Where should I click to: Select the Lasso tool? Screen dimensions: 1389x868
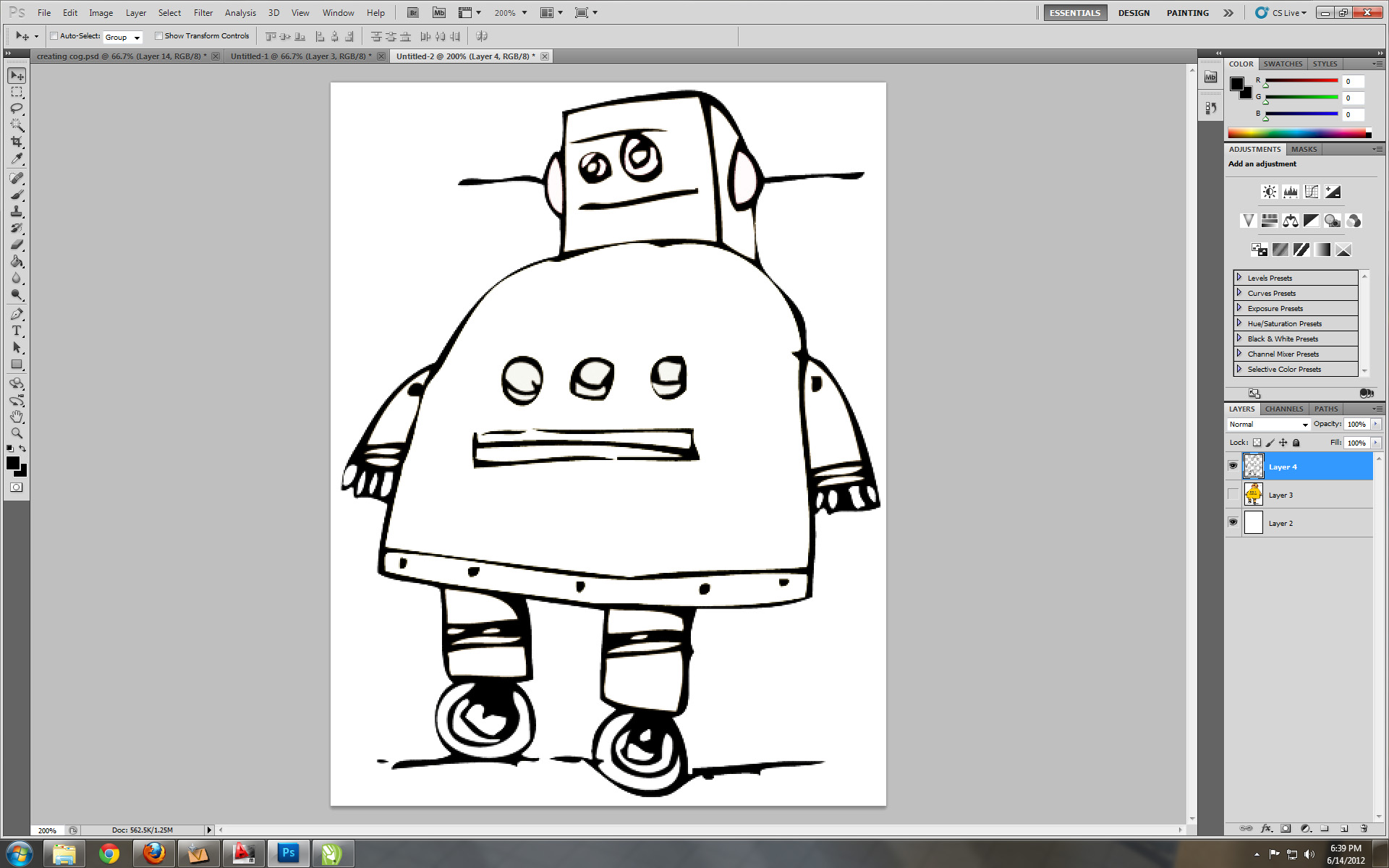[17, 109]
